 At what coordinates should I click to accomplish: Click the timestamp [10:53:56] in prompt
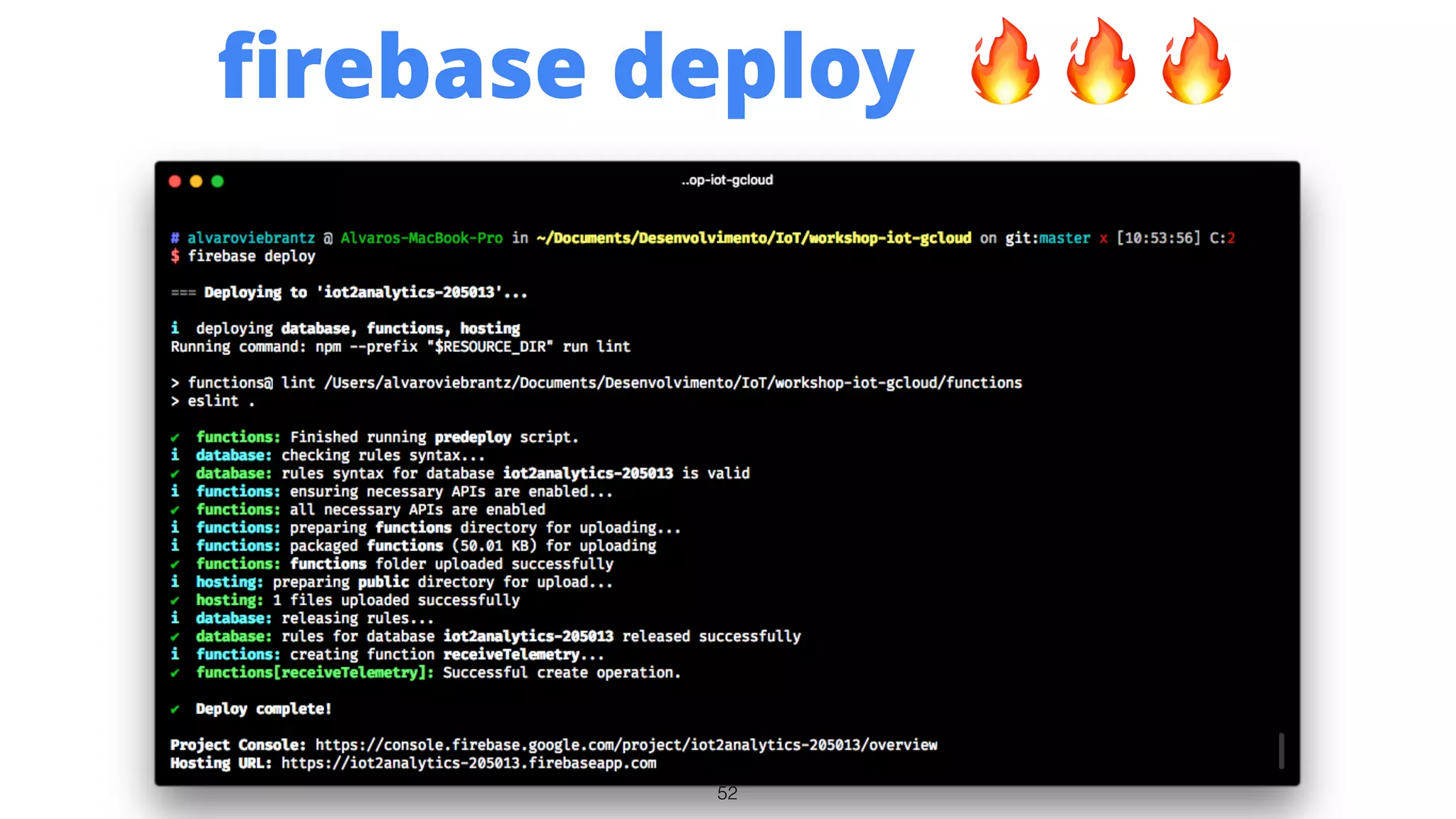coord(1158,238)
